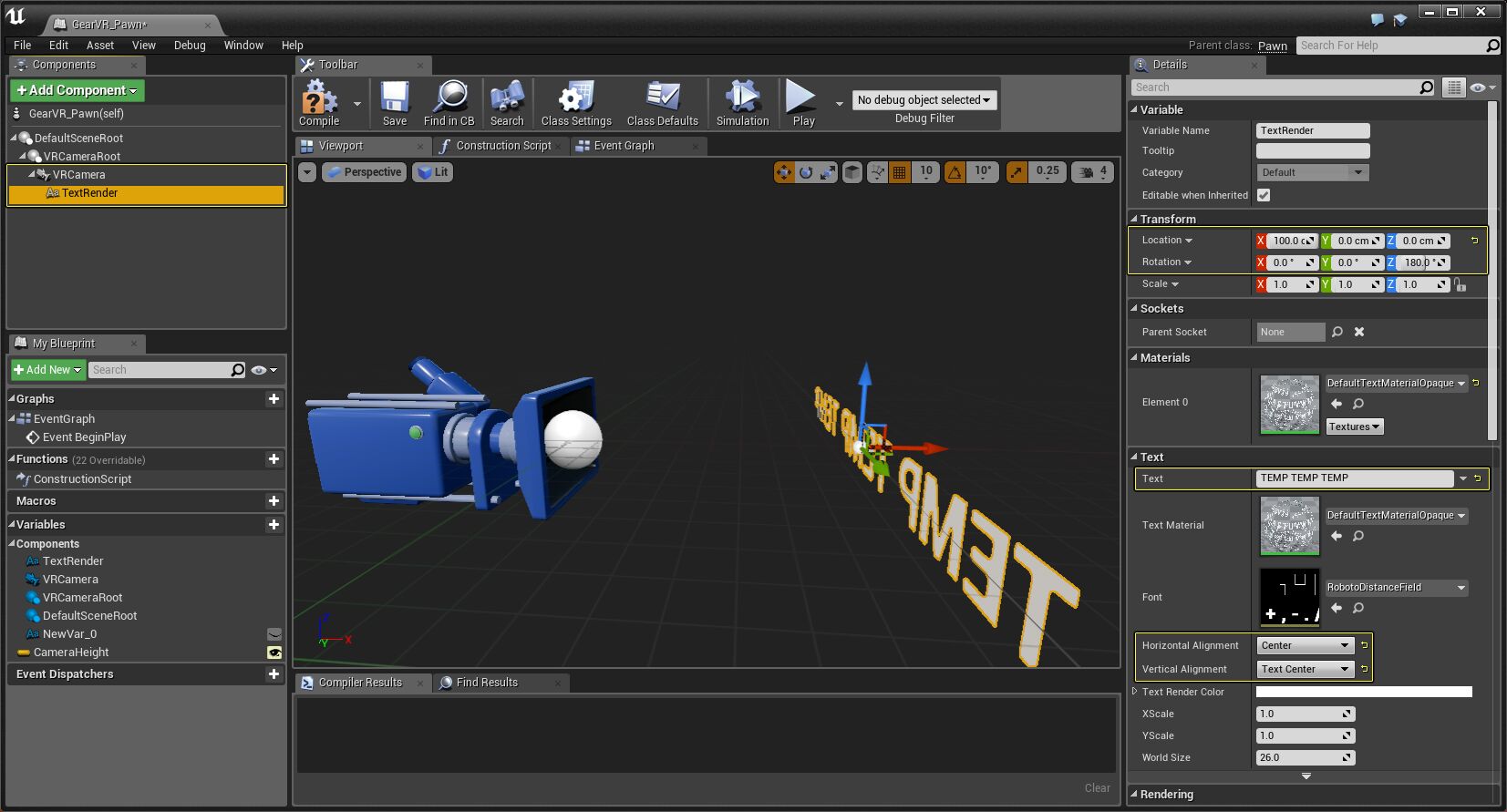The height and width of the screenshot is (812, 1507).
Task: Clear the Parent Socket with X icon
Action: pyautogui.click(x=1359, y=332)
